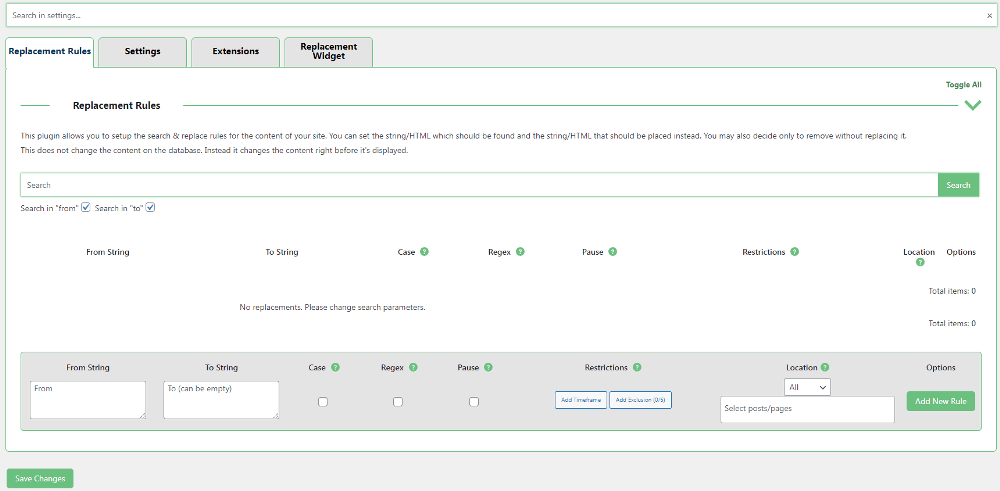
Task: Click help icon by Location in new rule form
Action: click(825, 367)
